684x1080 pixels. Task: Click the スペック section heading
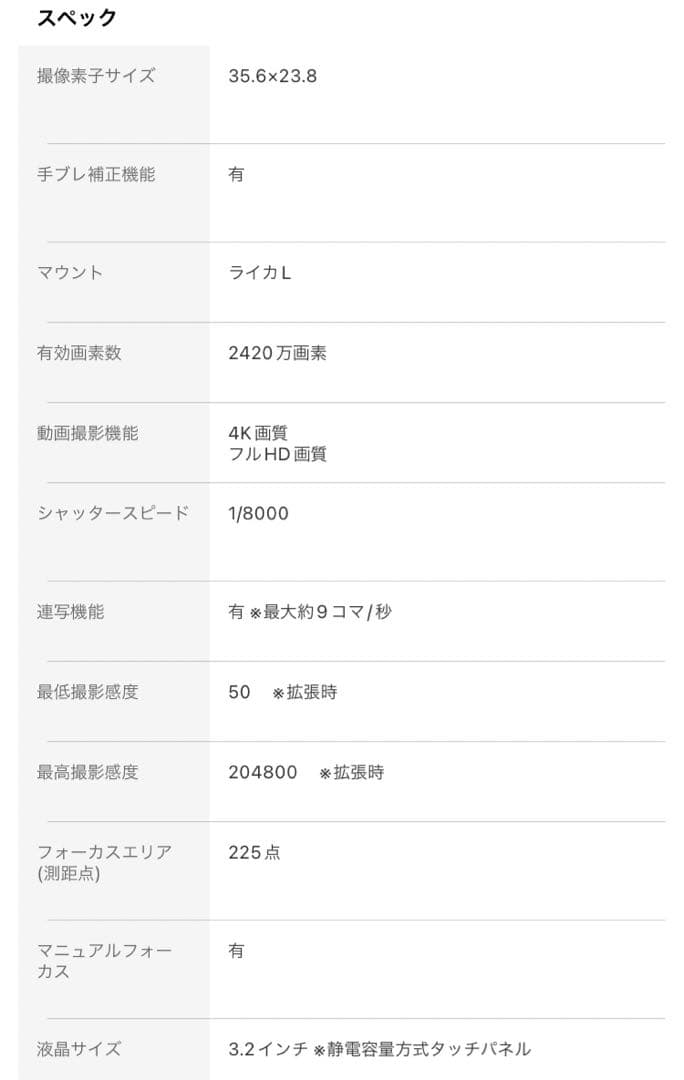coord(77,18)
